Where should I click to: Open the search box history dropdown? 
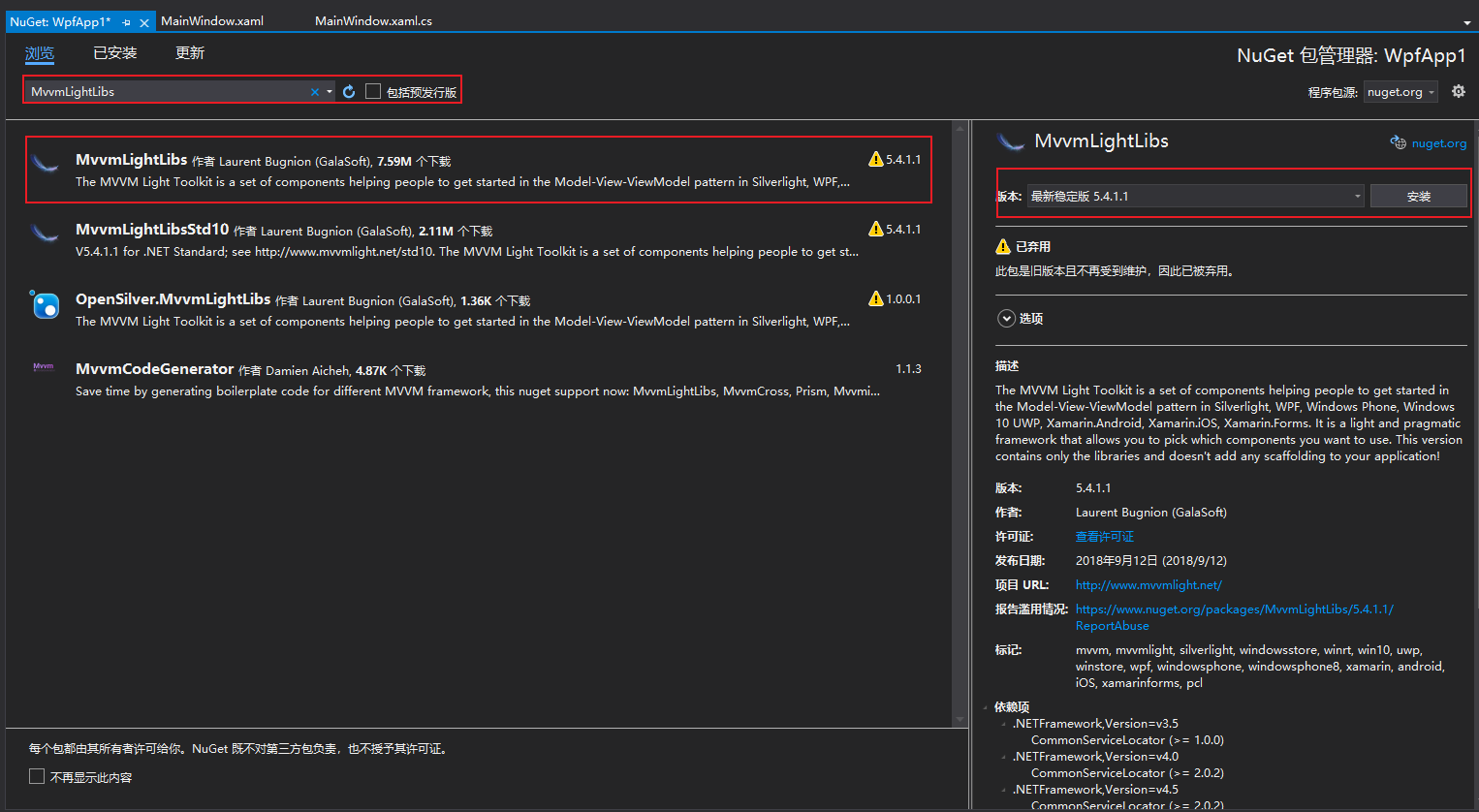click(330, 92)
